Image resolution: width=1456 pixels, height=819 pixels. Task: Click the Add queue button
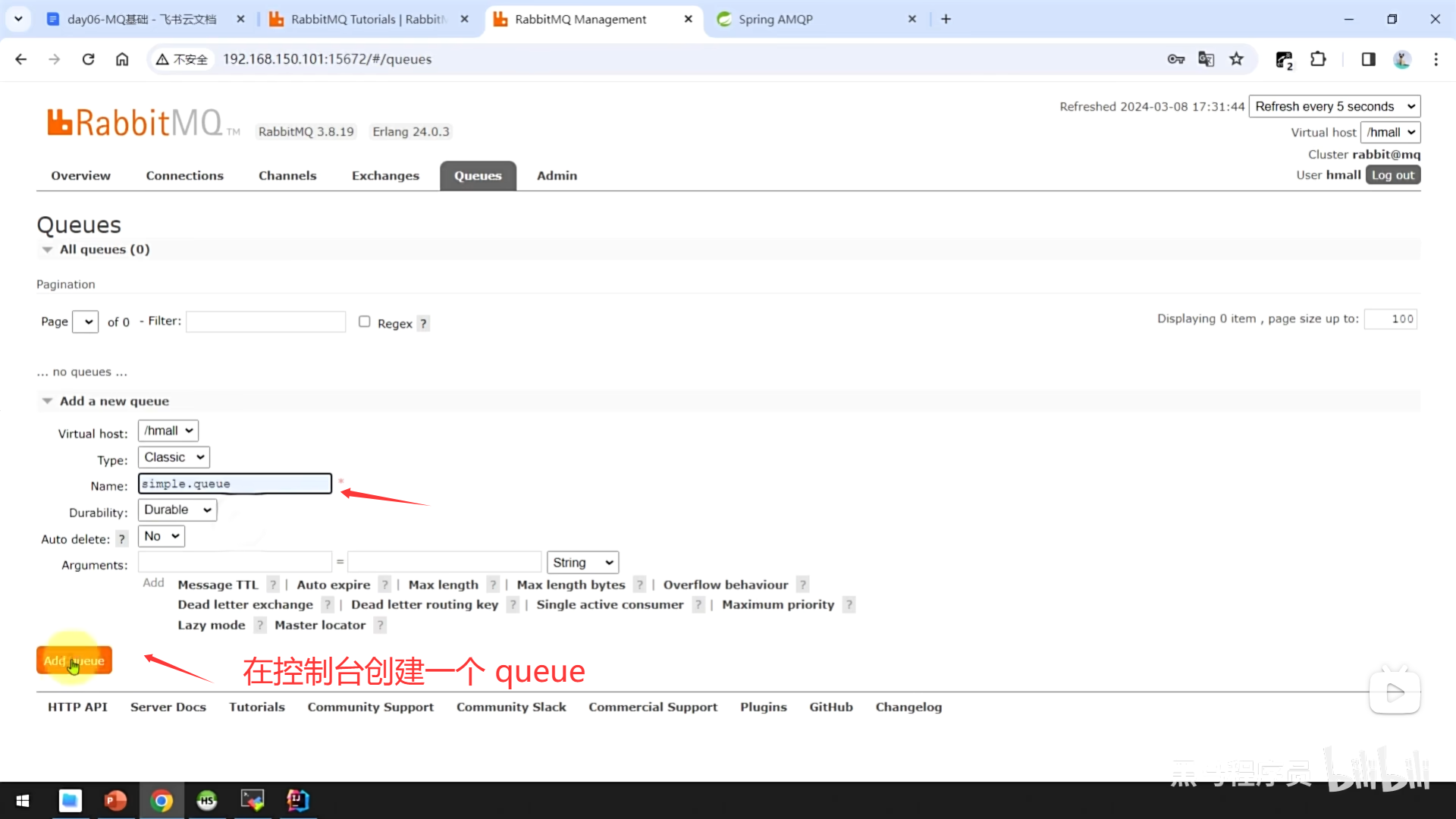click(x=74, y=661)
